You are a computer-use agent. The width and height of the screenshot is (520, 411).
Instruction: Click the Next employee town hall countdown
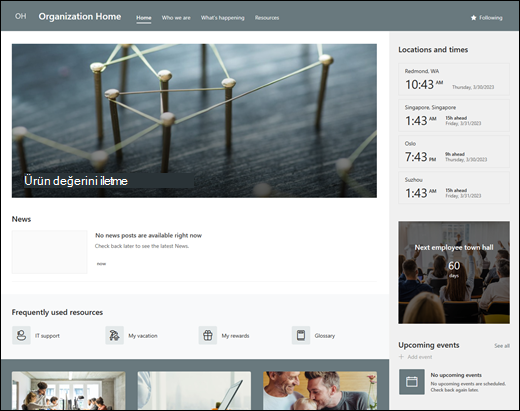454,272
